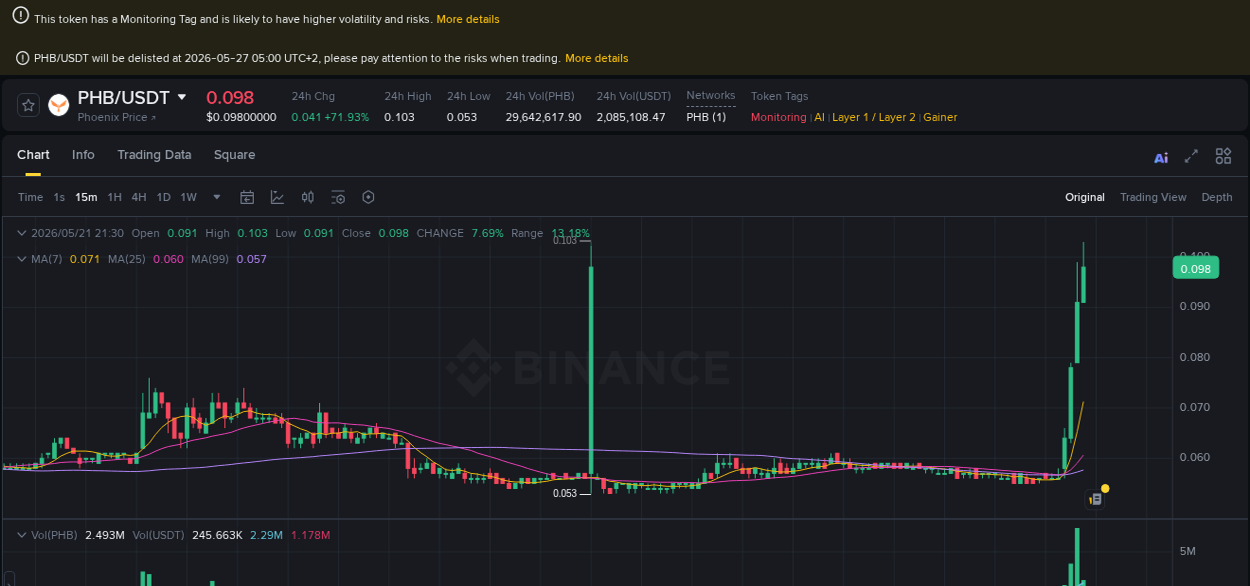
Task: Switch to the Chart tab
Action: [x=33, y=155]
